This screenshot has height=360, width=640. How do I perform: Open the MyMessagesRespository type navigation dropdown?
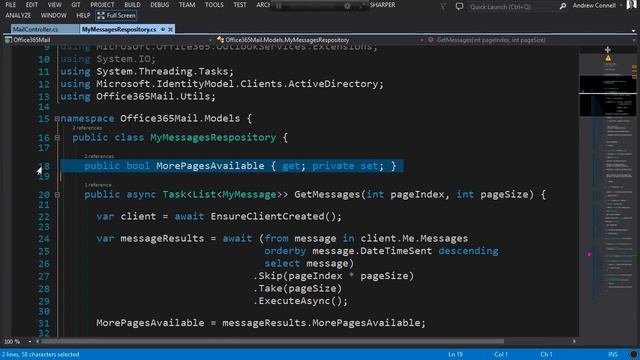coord(320,40)
